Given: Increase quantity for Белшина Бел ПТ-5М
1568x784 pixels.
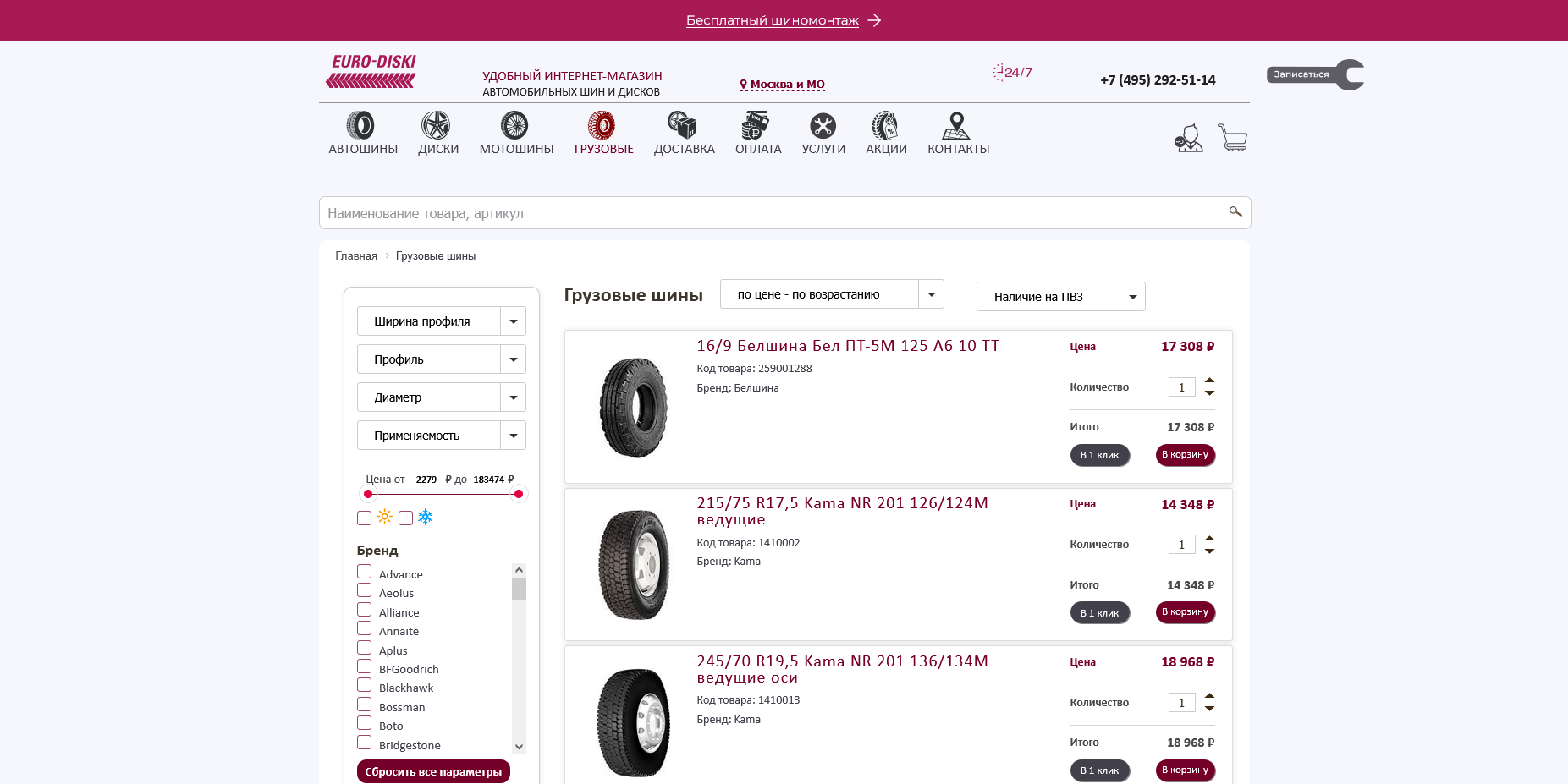Looking at the screenshot, I should click(x=1210, y=381).
